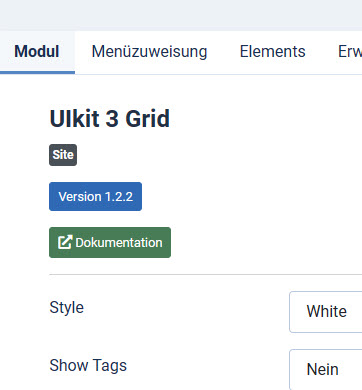Click the word Nein in Show Tags field
This screenshot has height=390, width=362.
click(x=323, y=369)
